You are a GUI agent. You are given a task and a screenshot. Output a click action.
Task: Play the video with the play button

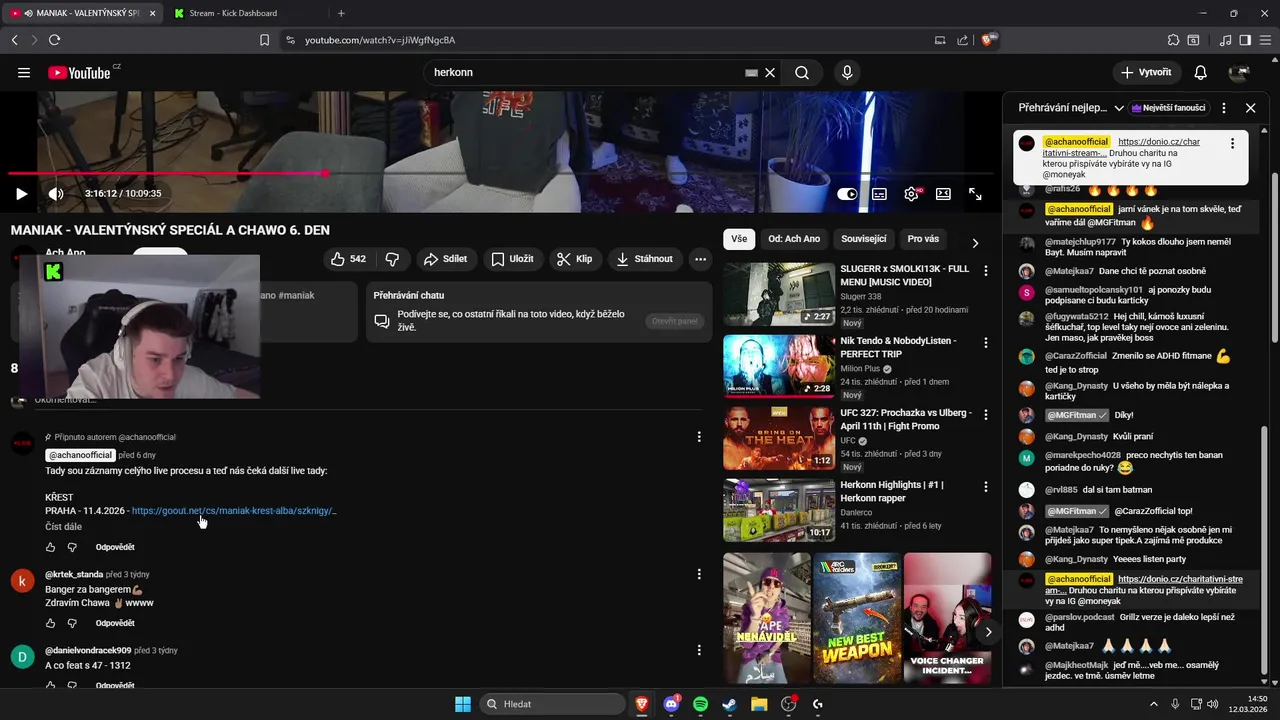pos(21,194)
